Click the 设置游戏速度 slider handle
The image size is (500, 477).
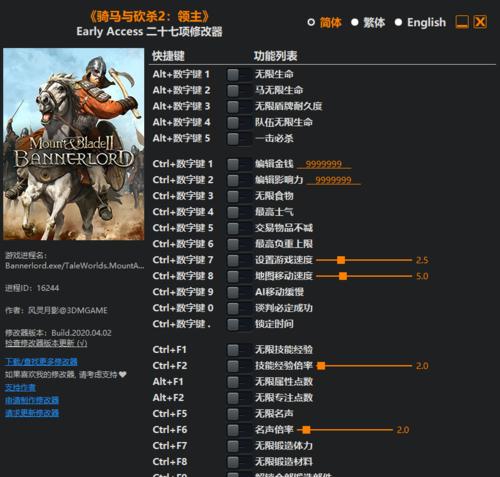(x=341, y=260)
